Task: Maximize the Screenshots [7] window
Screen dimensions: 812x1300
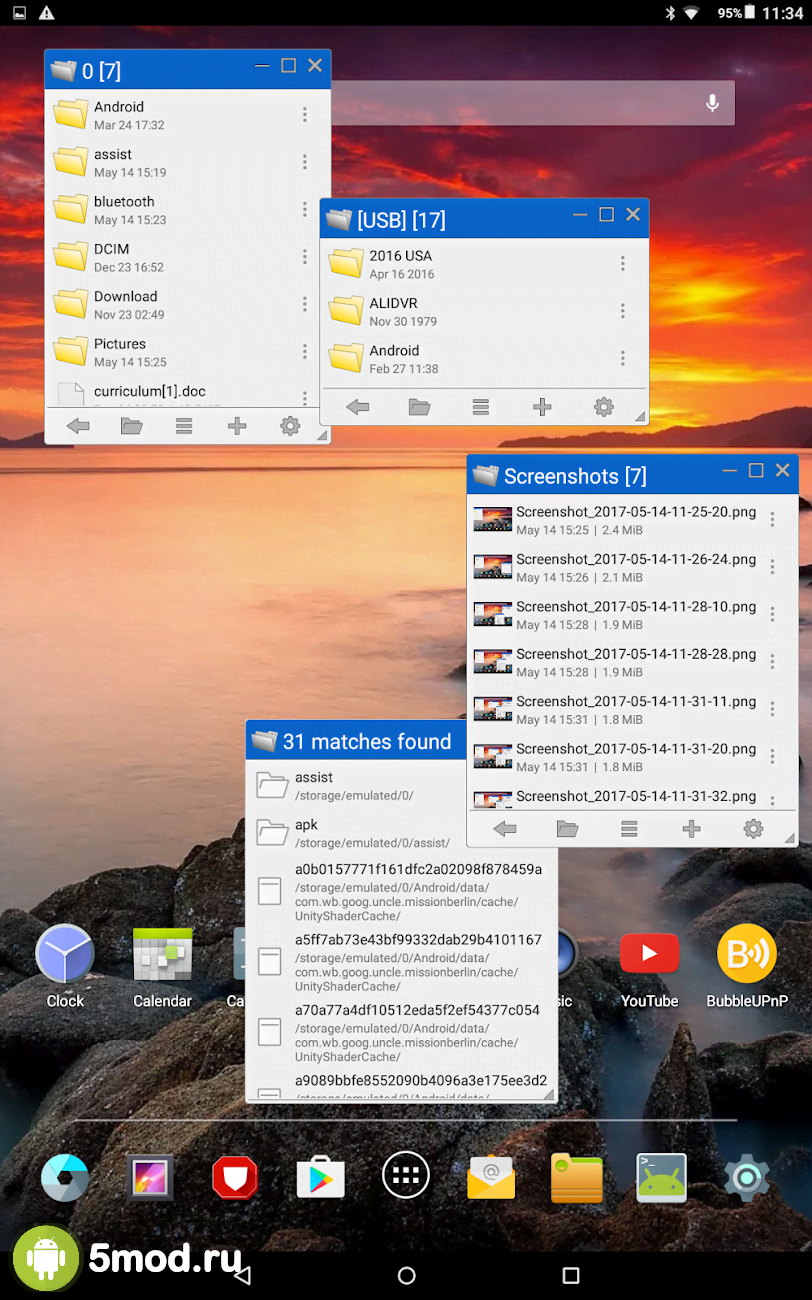Action: [756, 470]
